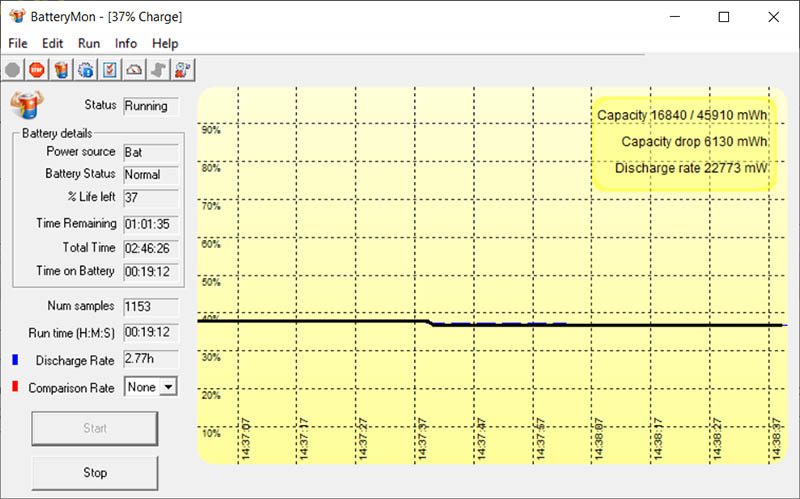800x499 pixels.
Task: Click the Stop button
Action: pos(95,472)
